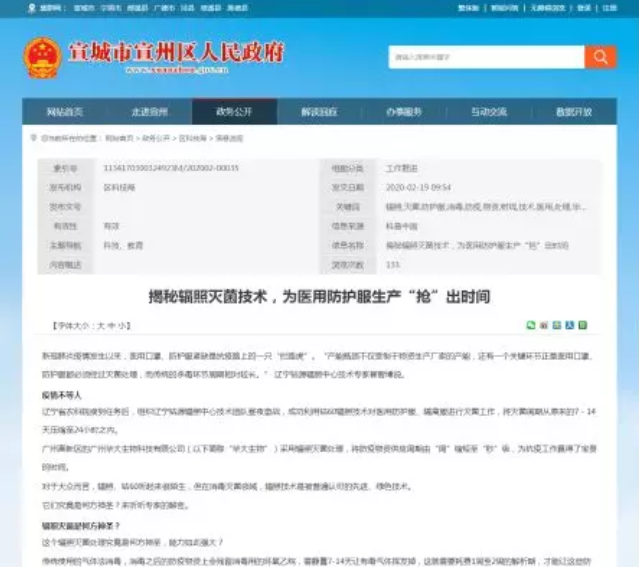Screen dimensions: 639x568
Task: Open the 网站首页 navigation tab
Action: pyautogui.click(x=64, y=111)
